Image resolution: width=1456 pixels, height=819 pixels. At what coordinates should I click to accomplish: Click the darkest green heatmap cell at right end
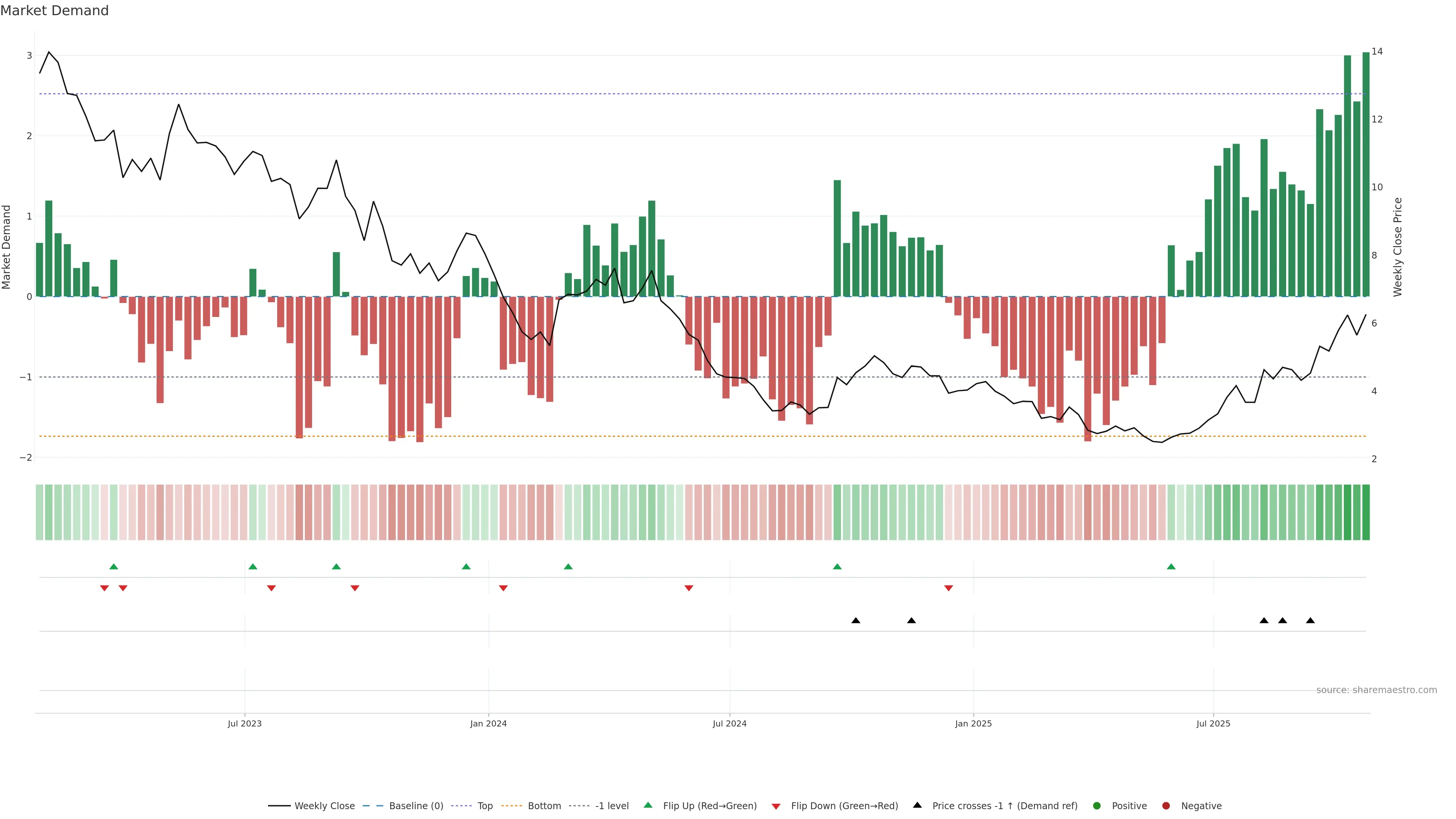(x=1366, y=512)
